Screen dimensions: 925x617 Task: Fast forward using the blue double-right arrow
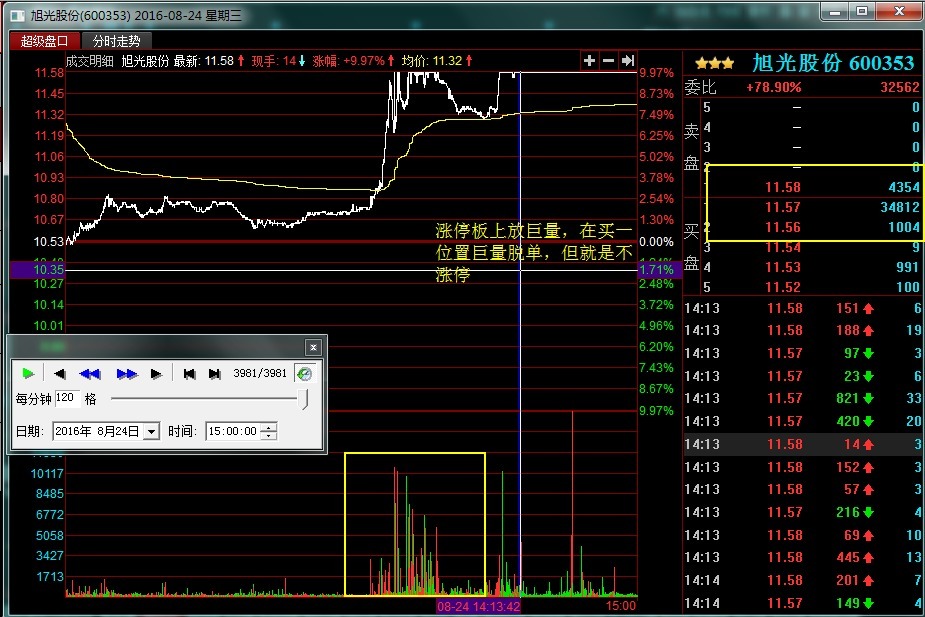click(126, 374)
